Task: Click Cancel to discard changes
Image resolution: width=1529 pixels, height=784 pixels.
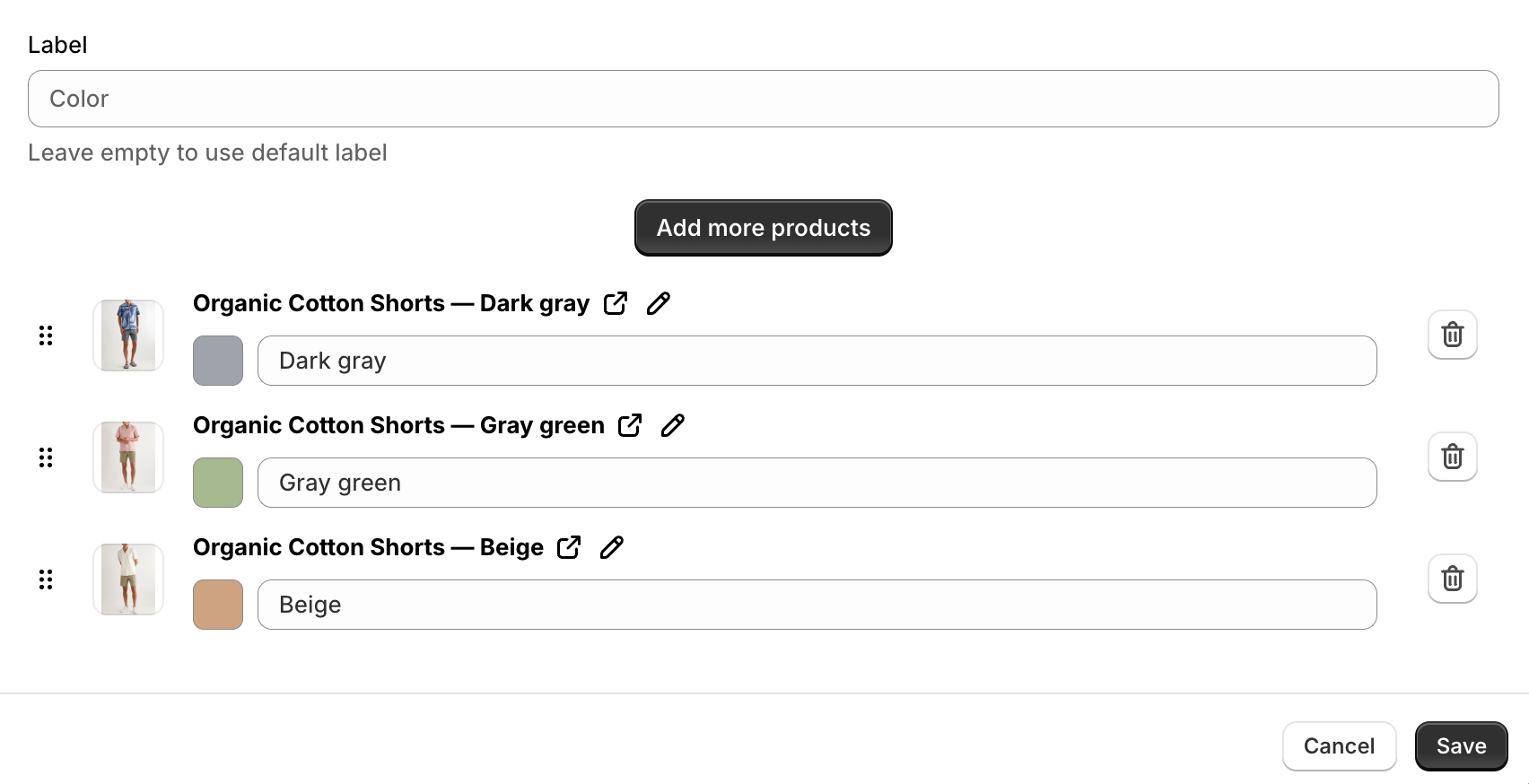Action: click(x=1339, y=745)
